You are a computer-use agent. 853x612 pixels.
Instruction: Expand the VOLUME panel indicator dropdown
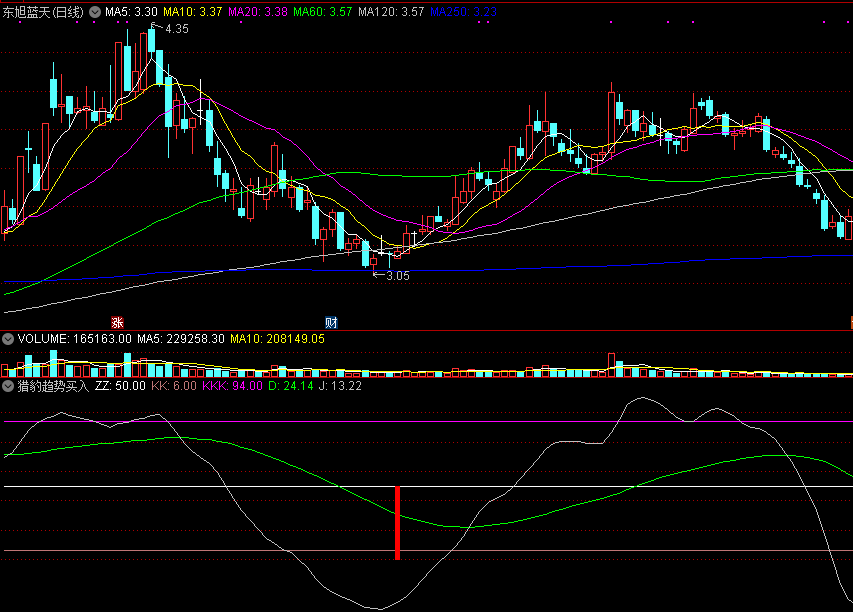[8, 339]
